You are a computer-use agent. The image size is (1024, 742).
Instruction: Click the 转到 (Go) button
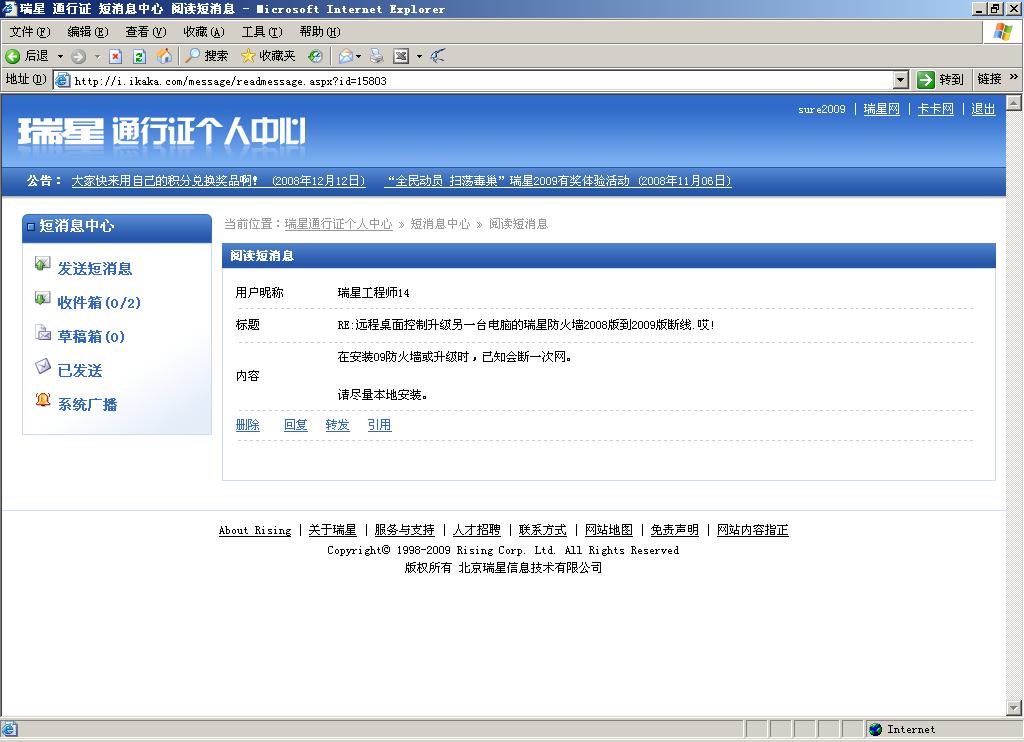[x=940, y=80]
